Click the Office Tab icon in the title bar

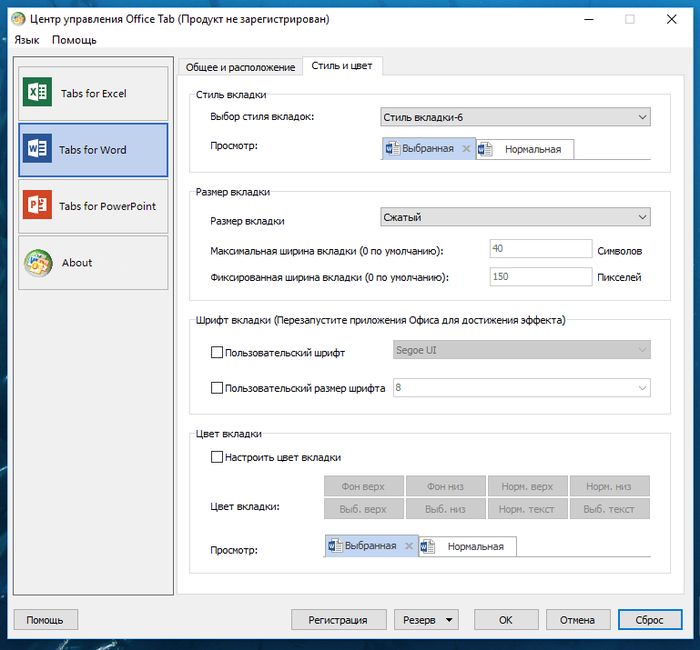18,19
